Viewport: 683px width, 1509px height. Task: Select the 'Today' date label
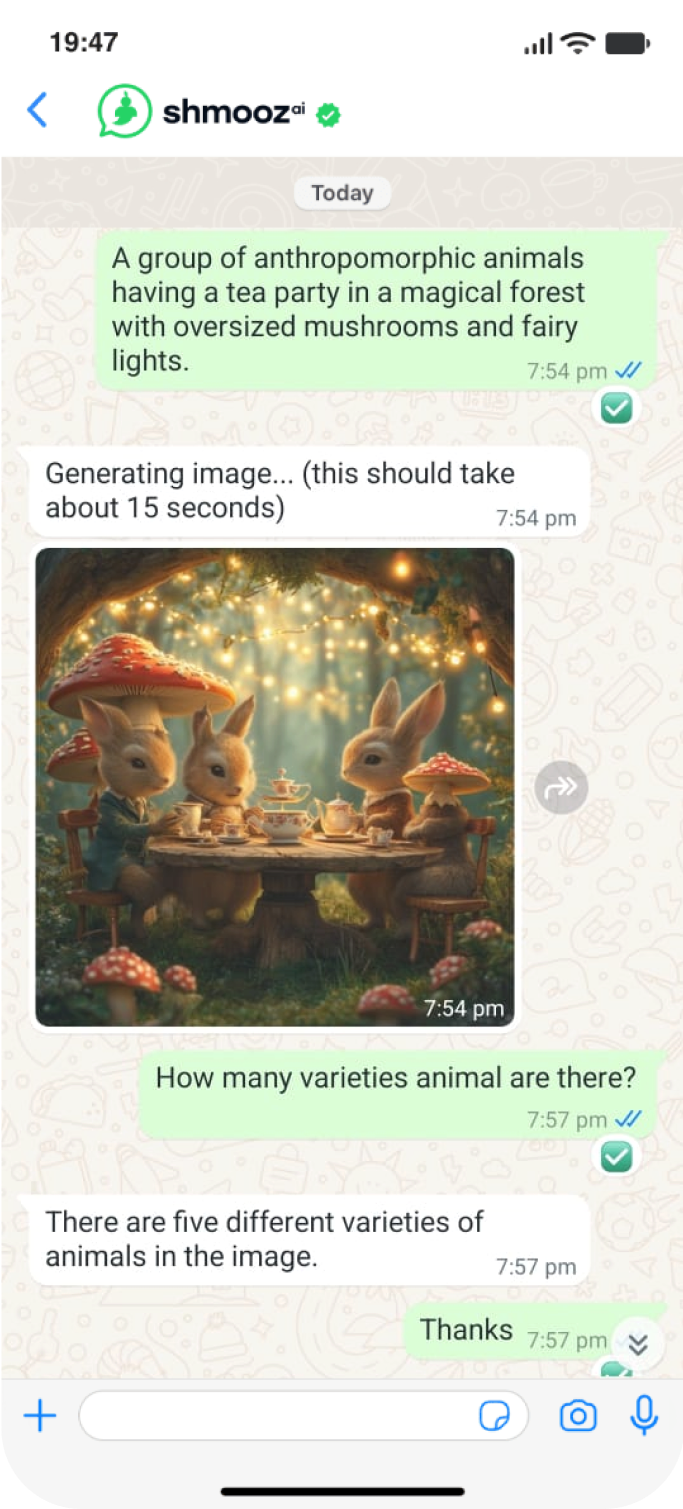342,193
